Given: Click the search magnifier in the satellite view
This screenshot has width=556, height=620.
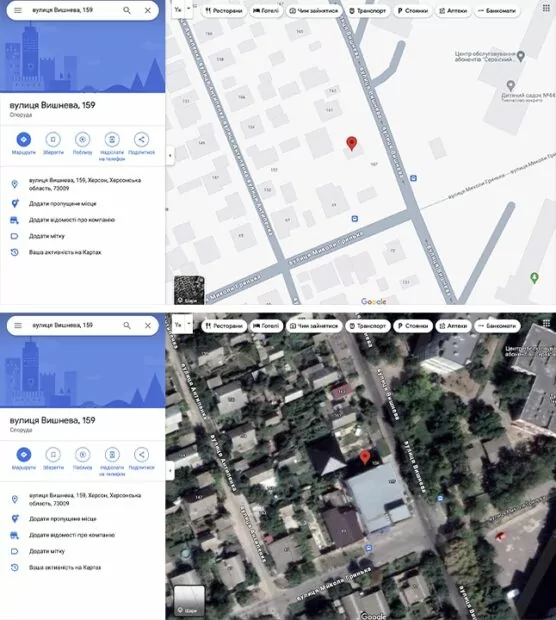Looking at the screenshot, I should (127, 325).
